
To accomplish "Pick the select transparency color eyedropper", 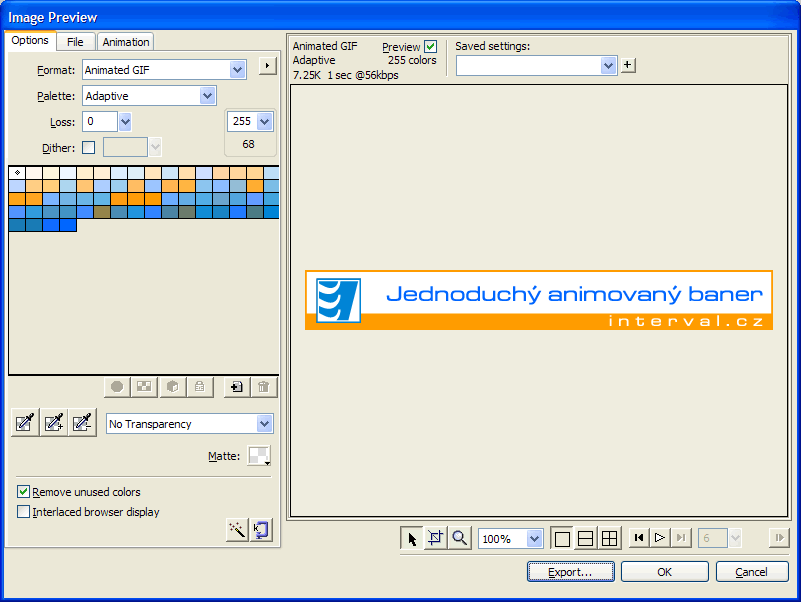I will click(25, 423).
